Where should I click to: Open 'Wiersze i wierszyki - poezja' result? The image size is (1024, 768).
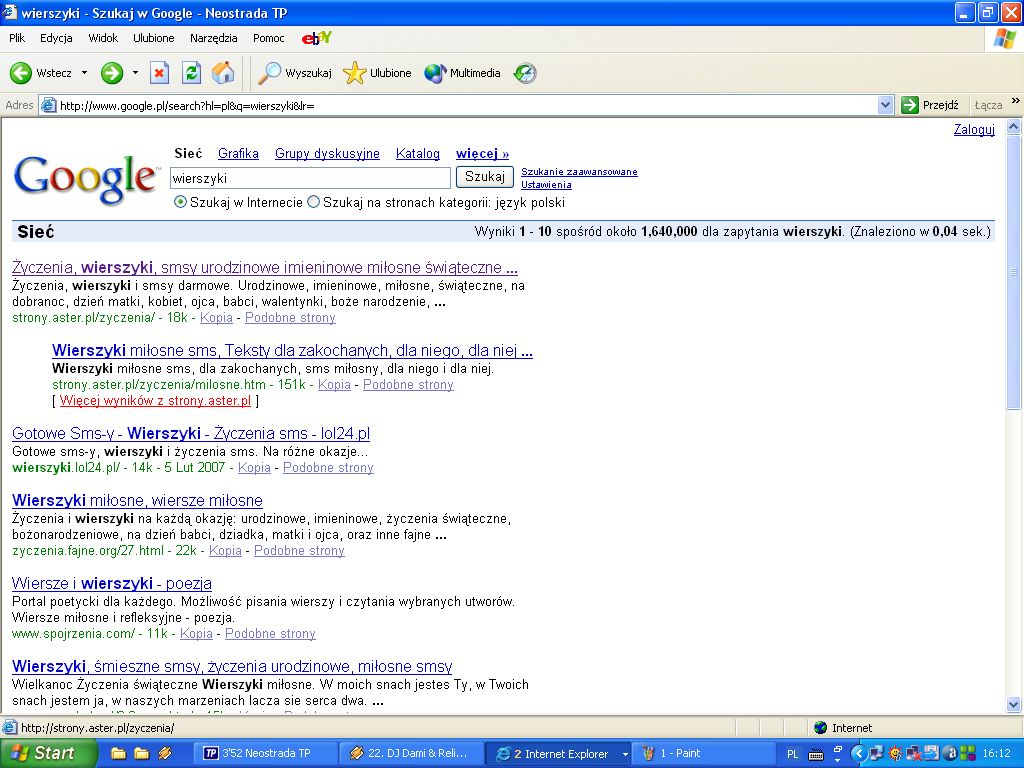112,583
